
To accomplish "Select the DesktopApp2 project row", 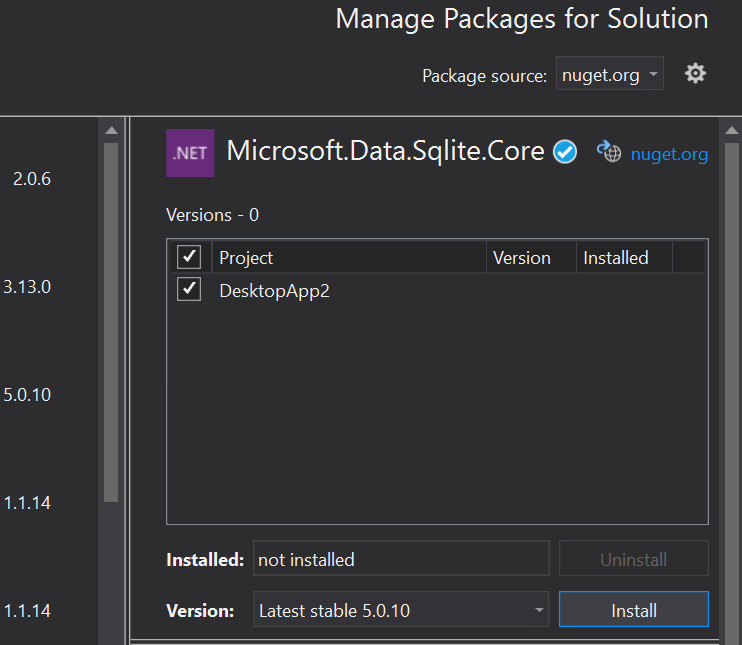I will click(437, 290).
